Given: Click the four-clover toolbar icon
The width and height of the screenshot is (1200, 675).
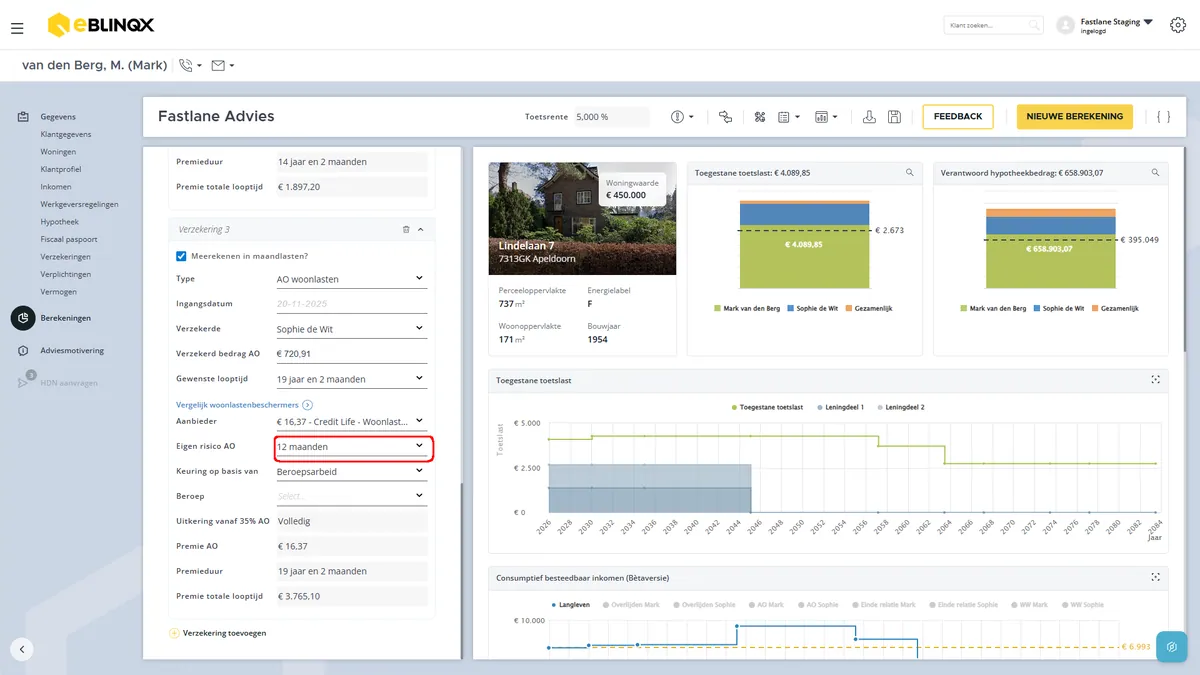Looking at the screenshot, I should pos(760,117).
